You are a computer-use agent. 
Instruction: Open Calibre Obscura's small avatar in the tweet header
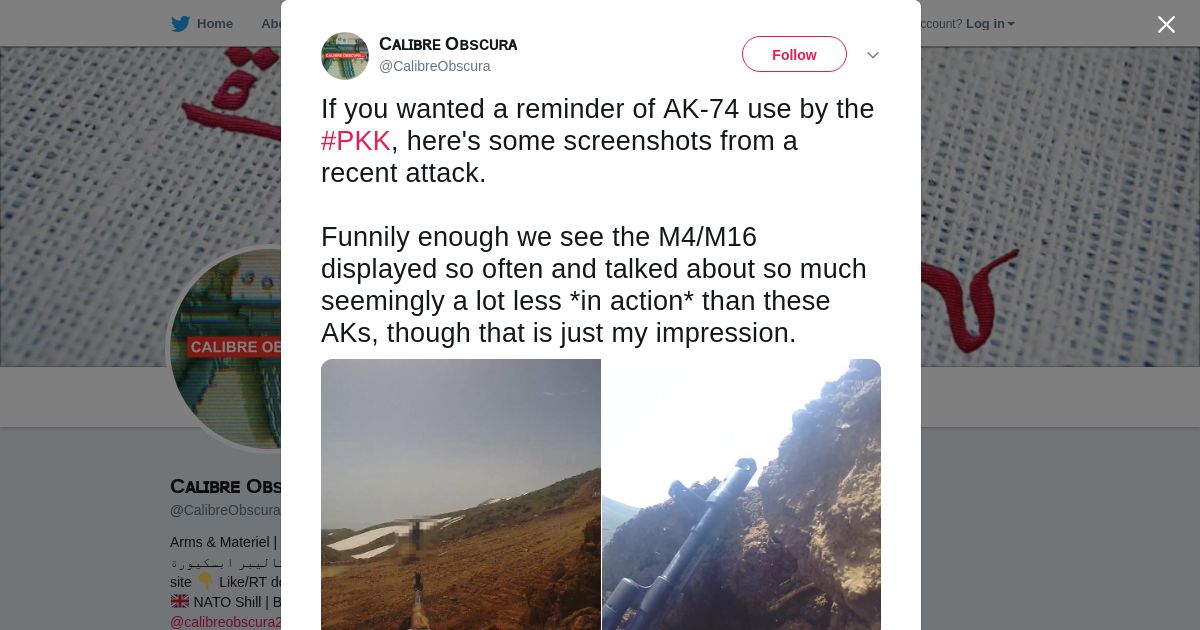pos(345,55)
